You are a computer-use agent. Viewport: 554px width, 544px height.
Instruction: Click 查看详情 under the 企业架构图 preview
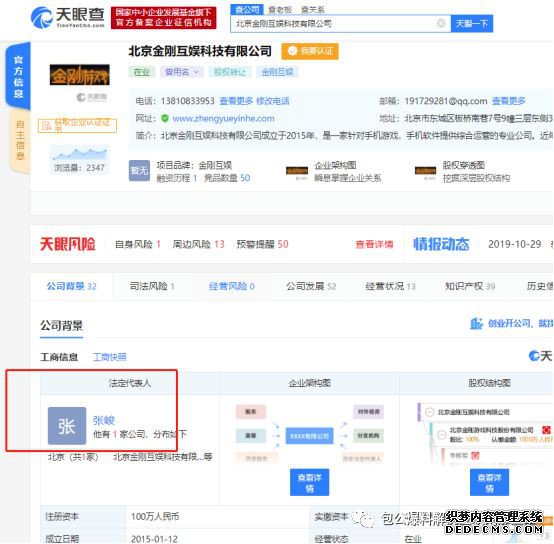click(x=310, y=483)
